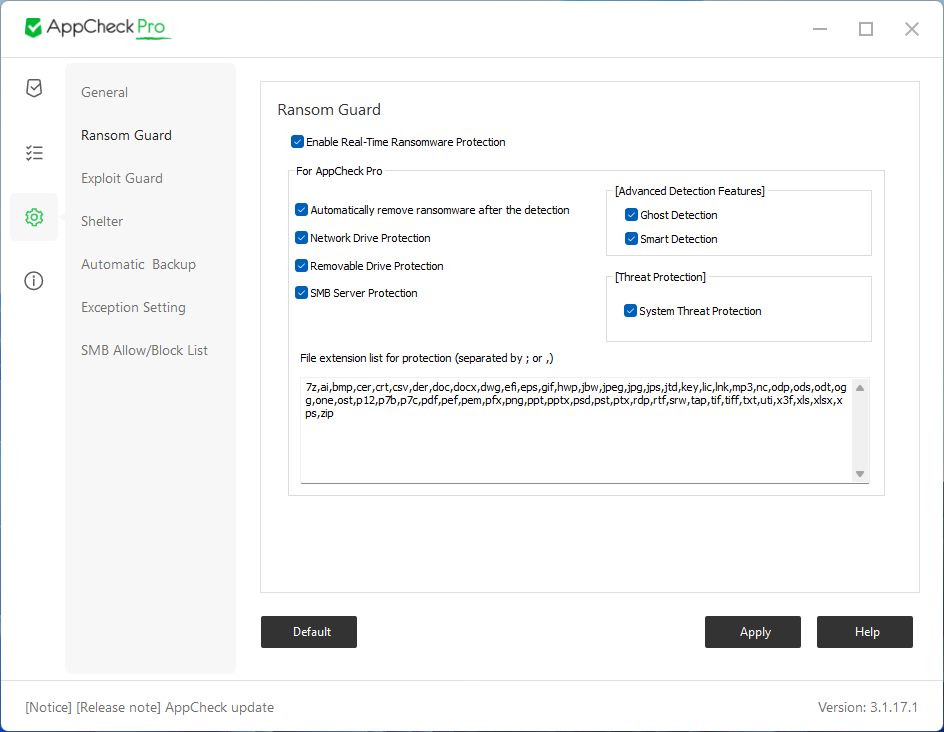
Task: Open the Exploit Guard settings tab
Action: [122, 178]
